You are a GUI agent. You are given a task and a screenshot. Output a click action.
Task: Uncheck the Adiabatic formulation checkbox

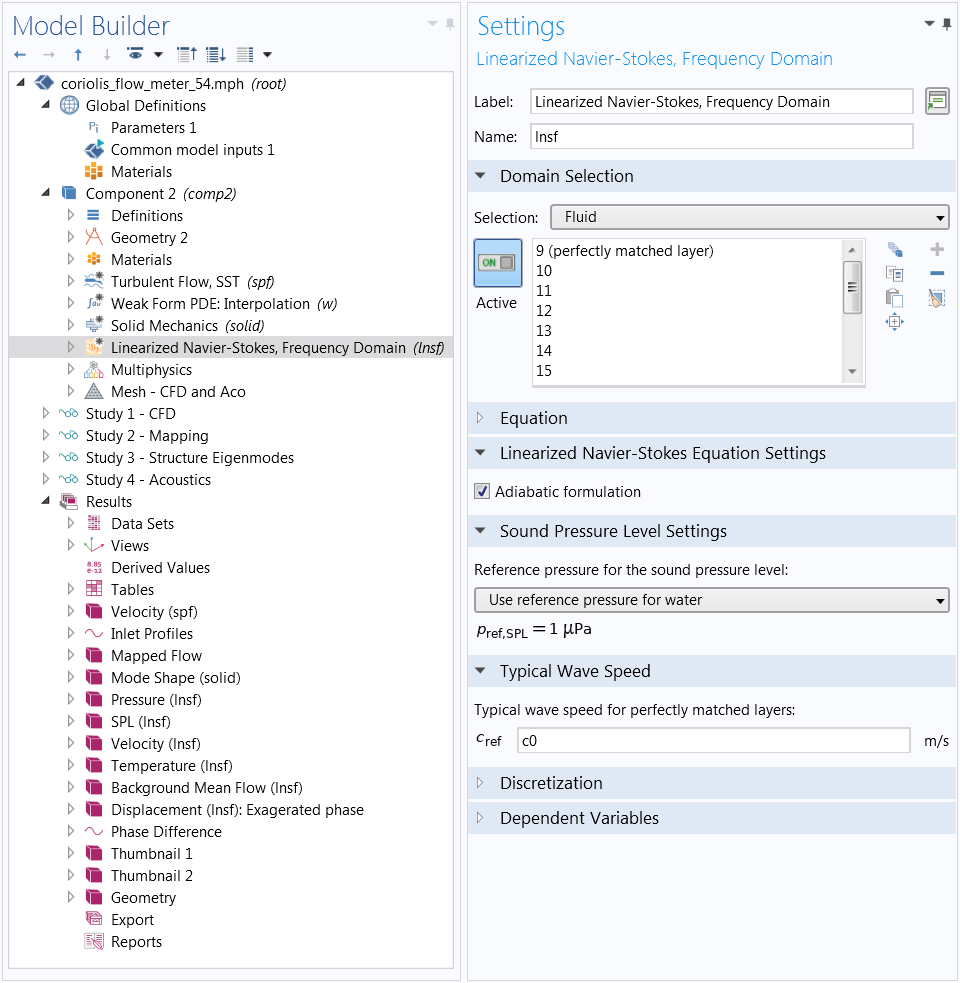[x=482, y=492]
